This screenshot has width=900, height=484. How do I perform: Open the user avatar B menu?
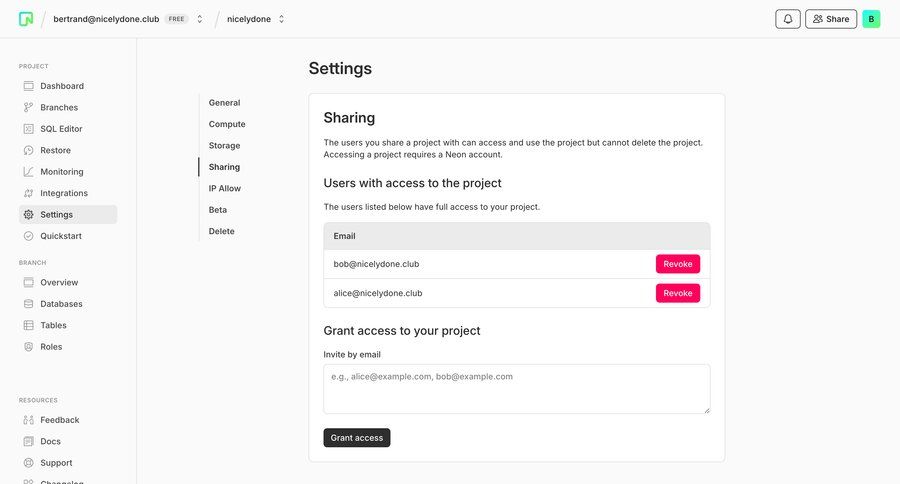[871, 19]
